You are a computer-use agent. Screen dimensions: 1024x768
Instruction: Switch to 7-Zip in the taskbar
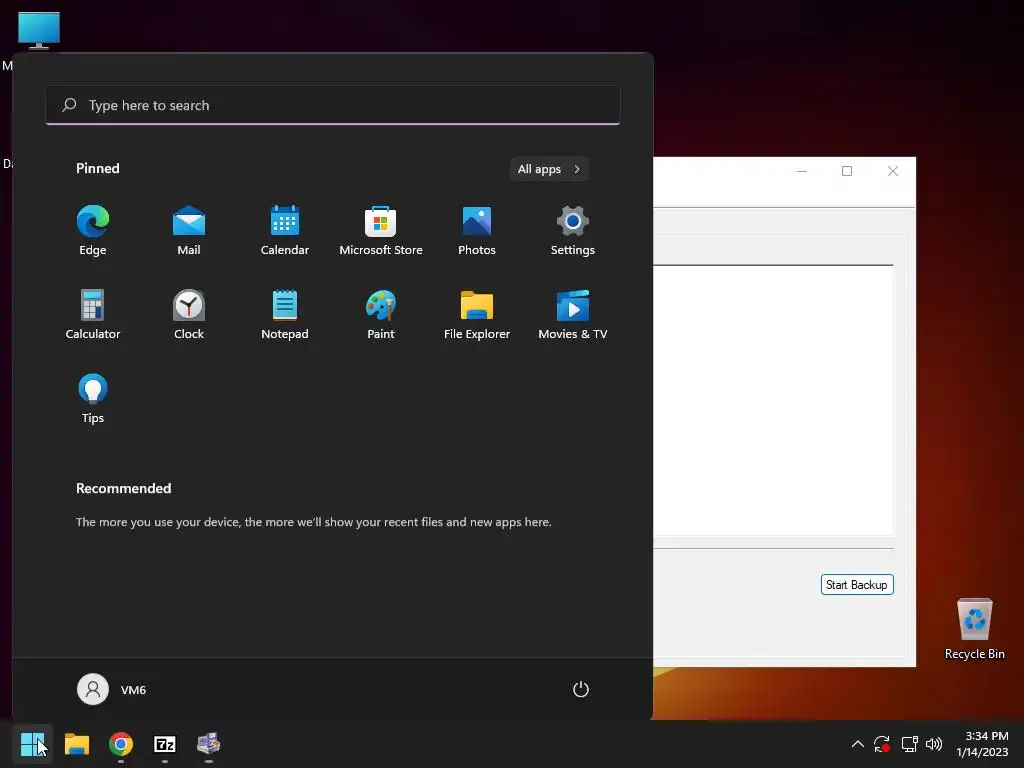165,744
